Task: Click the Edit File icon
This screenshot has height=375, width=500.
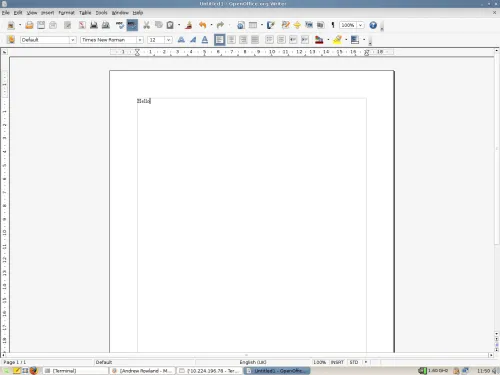Action: pyautogui.click(x=68, y=25)
